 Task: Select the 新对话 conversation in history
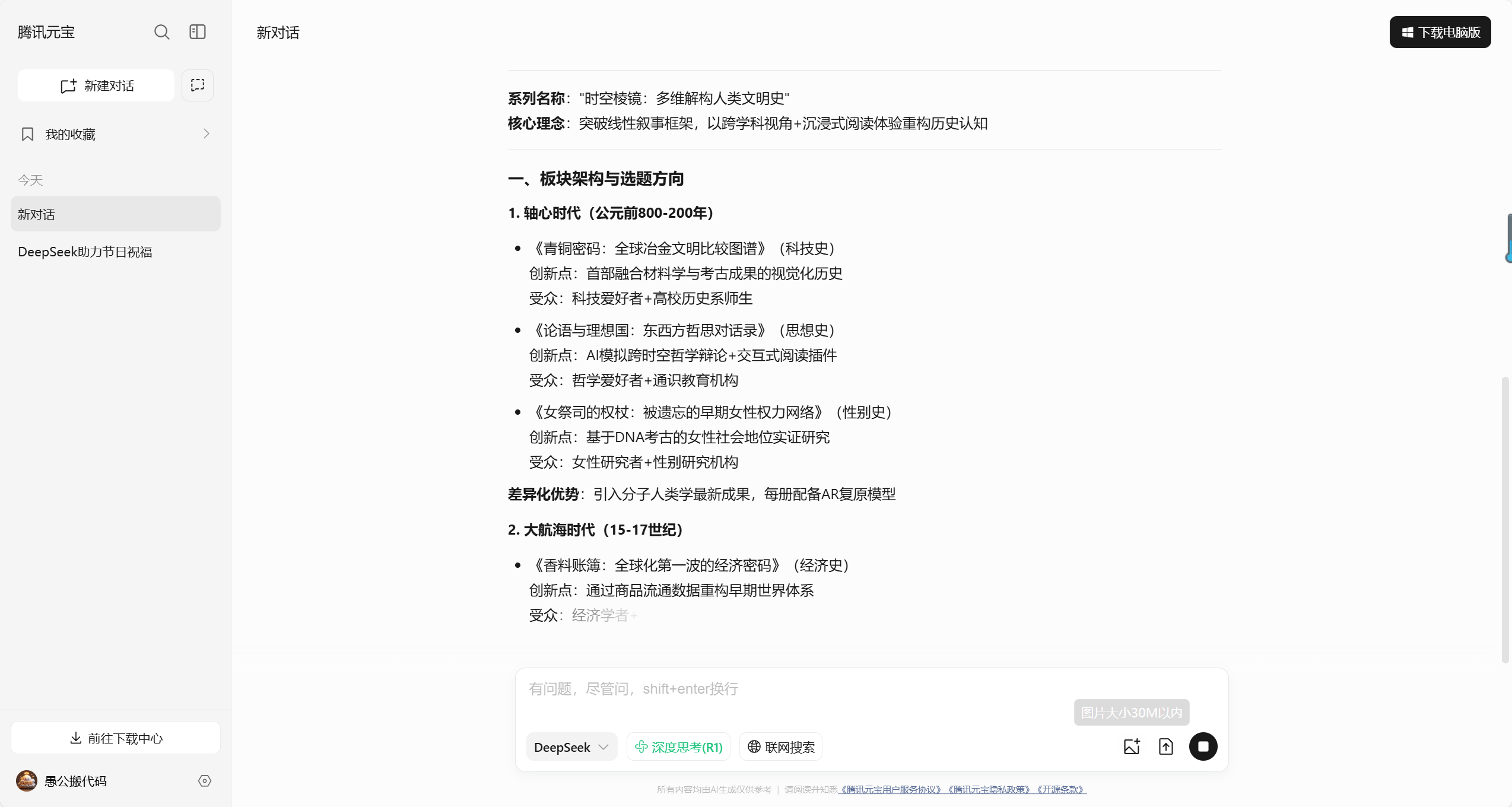click(116, 214)
